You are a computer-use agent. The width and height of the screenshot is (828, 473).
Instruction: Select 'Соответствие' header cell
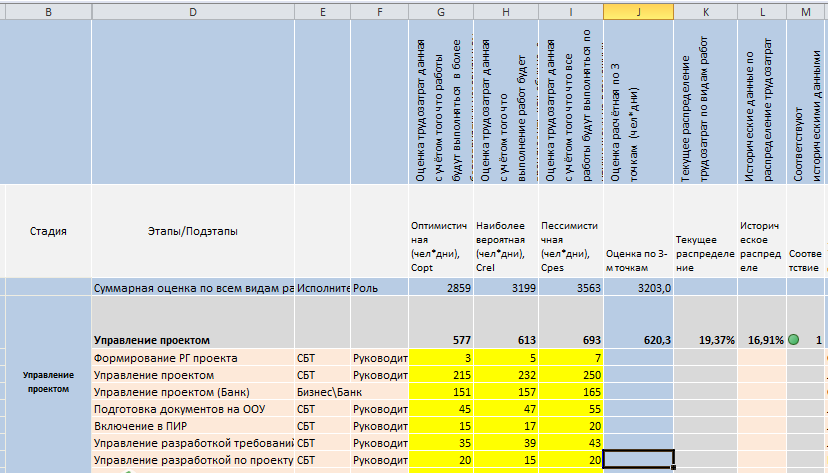pyautogui.click(x=806, y=231)
